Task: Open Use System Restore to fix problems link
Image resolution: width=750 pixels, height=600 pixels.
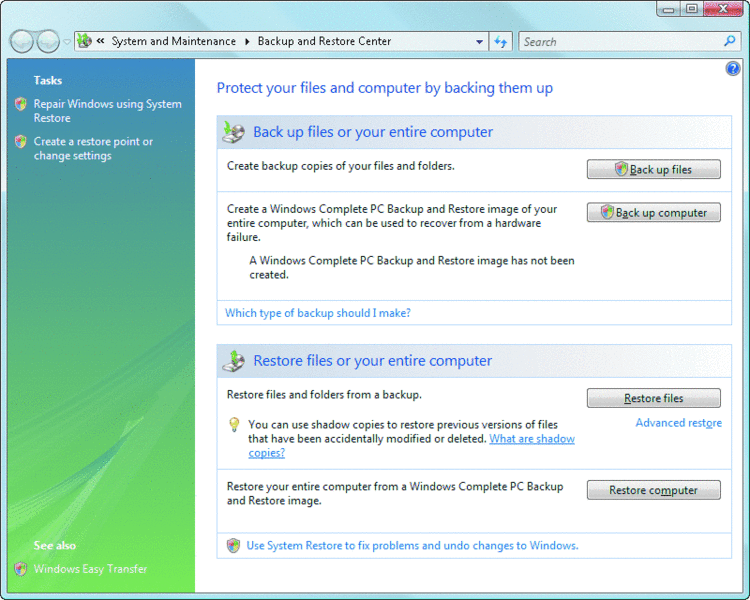Action: pos(412,545)
